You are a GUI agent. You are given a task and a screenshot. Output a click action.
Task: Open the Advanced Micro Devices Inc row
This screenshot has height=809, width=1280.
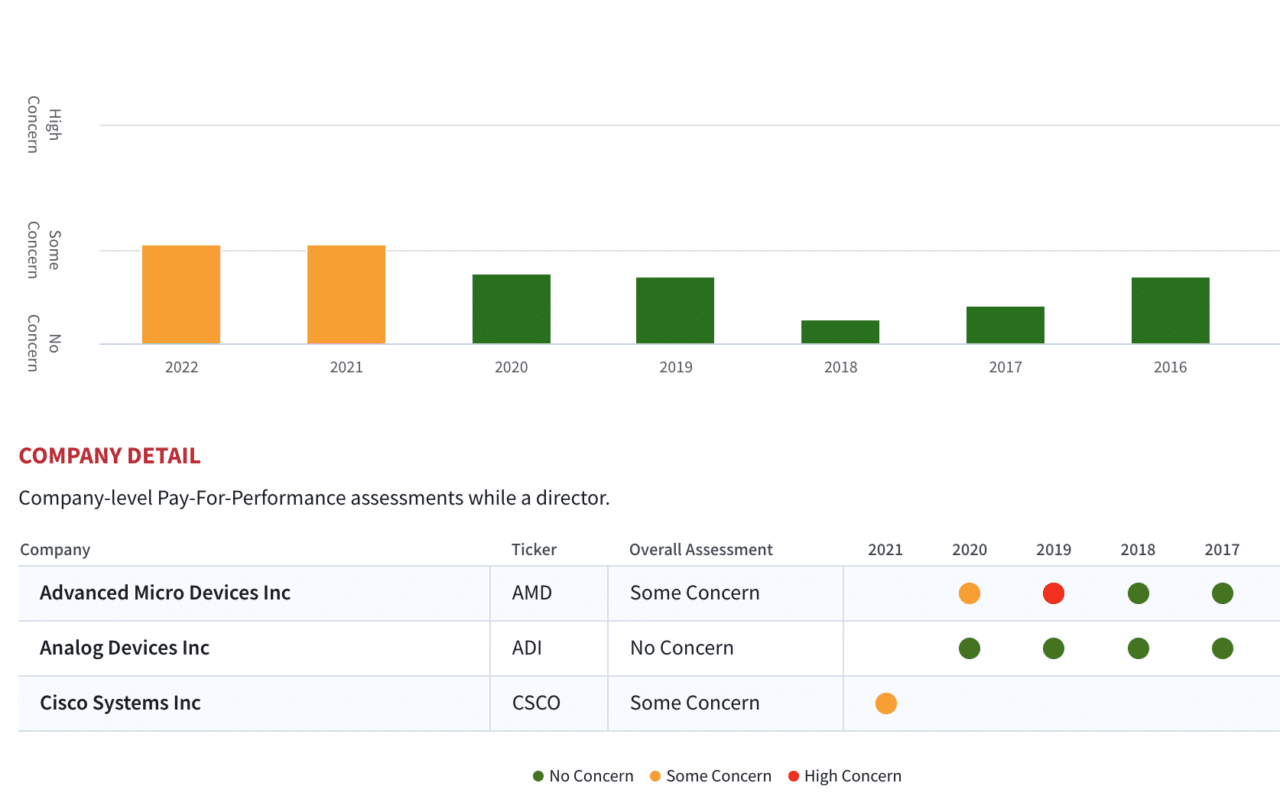(165, 593)
